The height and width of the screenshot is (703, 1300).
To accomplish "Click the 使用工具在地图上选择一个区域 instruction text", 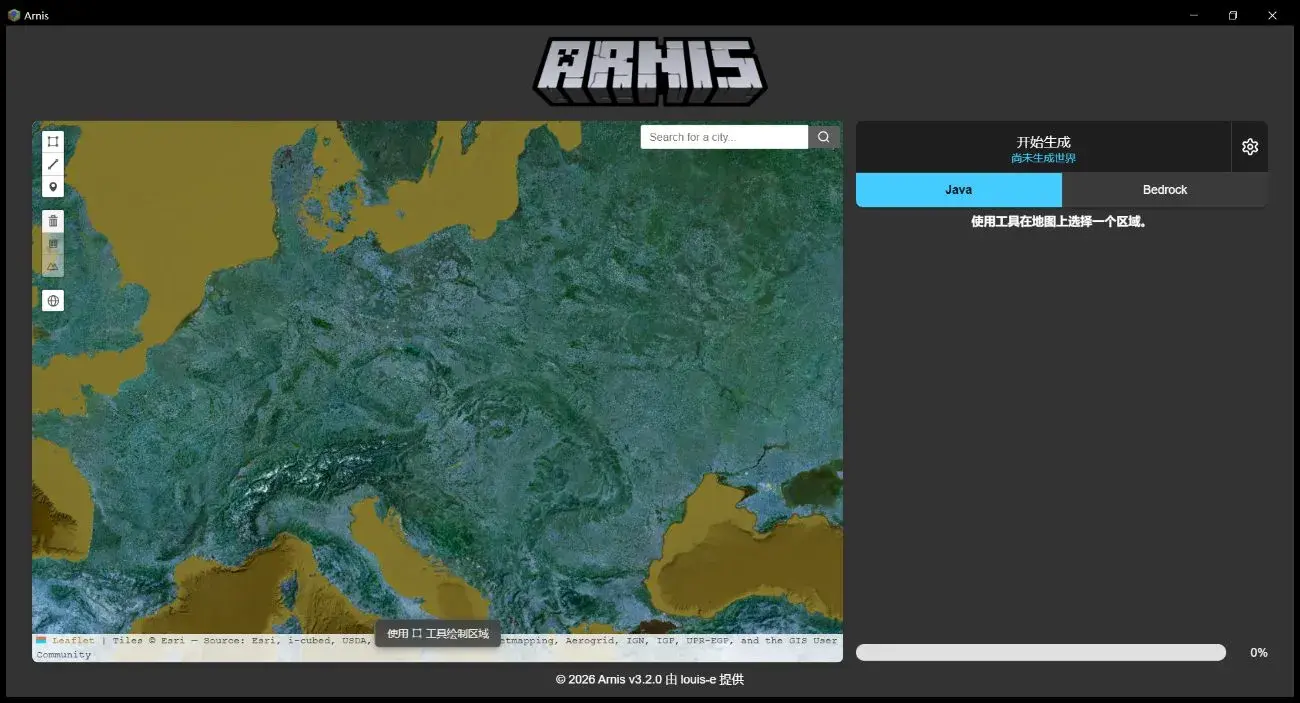I will [x=1060, y=222].
